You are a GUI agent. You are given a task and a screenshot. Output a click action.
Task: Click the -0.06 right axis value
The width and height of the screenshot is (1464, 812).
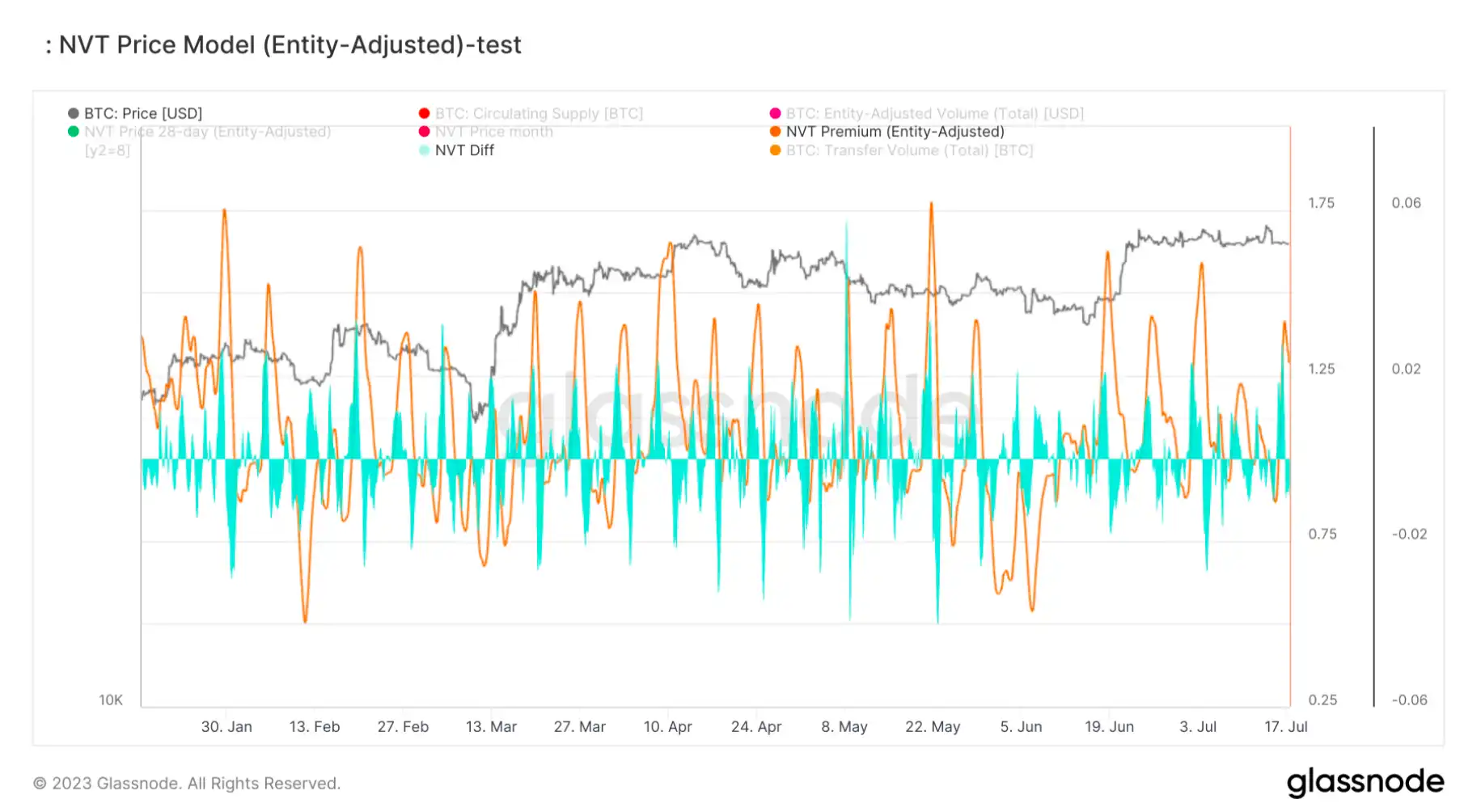[x=1409, y=700]
